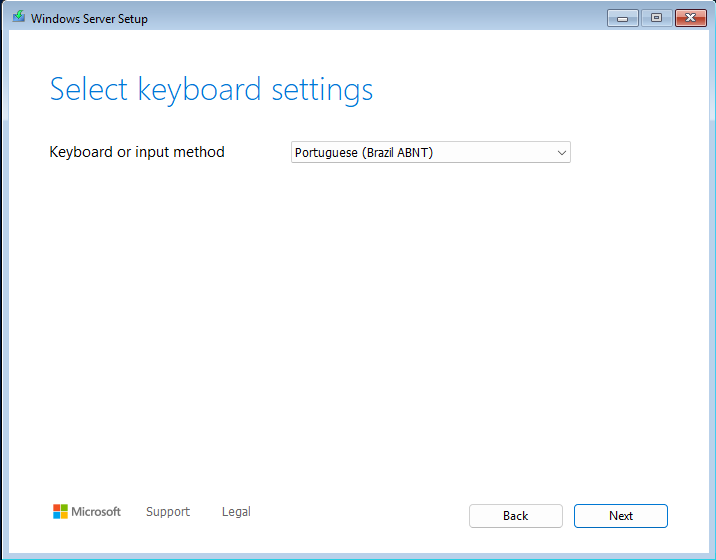
Task: Click the Microsoft wordmark text
Action: pos(96,512)
